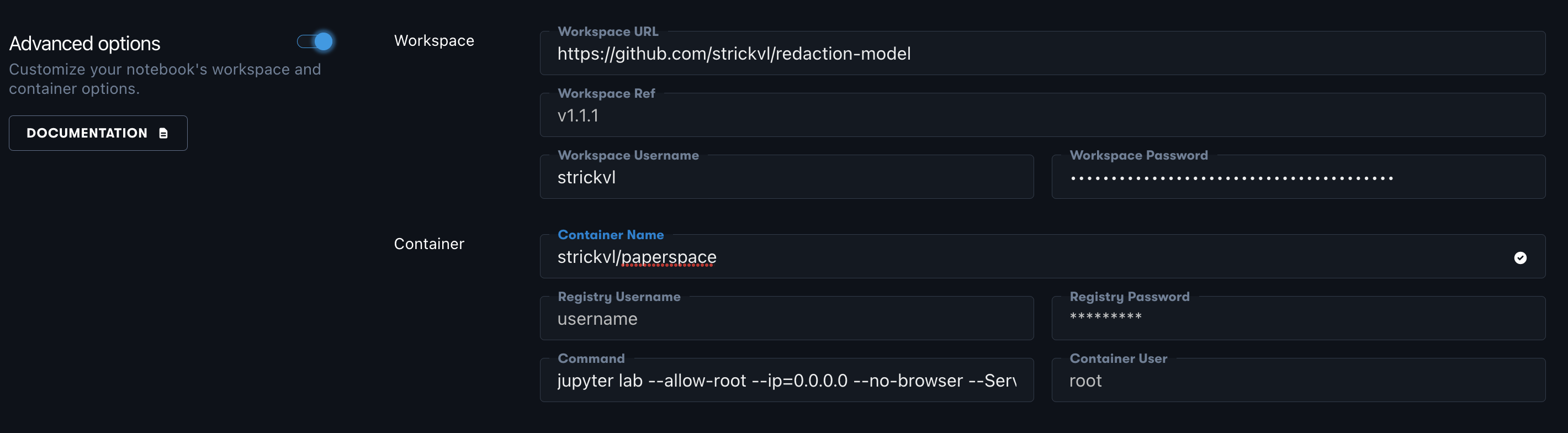Click the Registry Password floating label

[x=1129, y=297]
